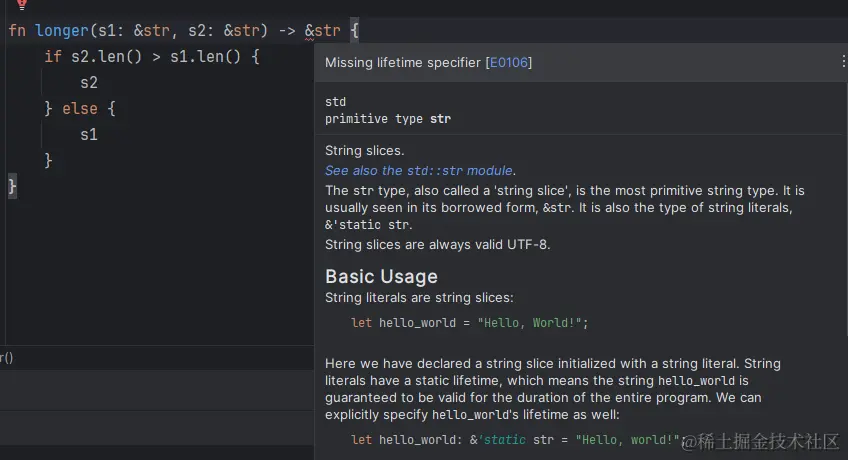Click the if keyword in the function body
848x460 pixels.
[x=52, y=57]
